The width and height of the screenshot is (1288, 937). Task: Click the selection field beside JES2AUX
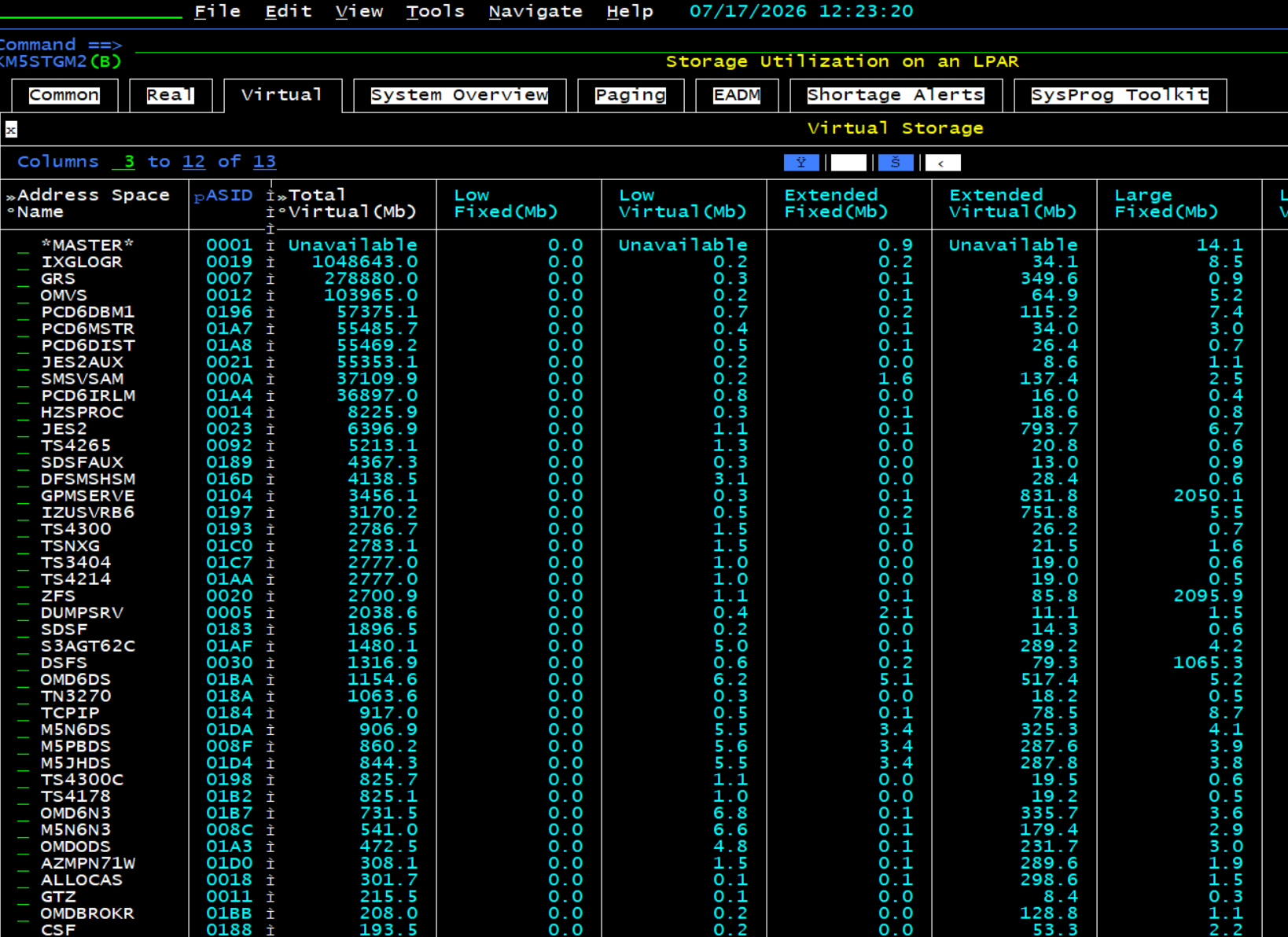pyautogui.click(x=24, y=362)
